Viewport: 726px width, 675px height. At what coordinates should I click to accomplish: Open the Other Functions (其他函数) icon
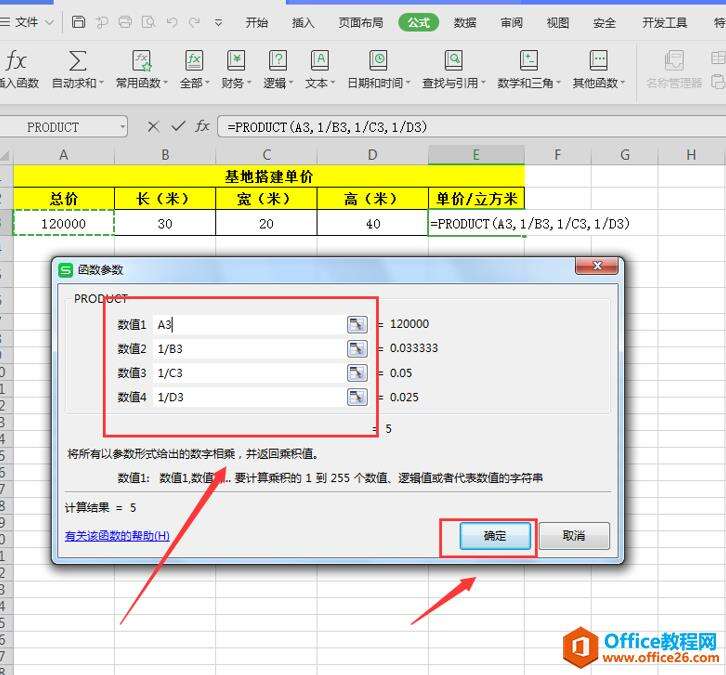[x=598, y=61]
